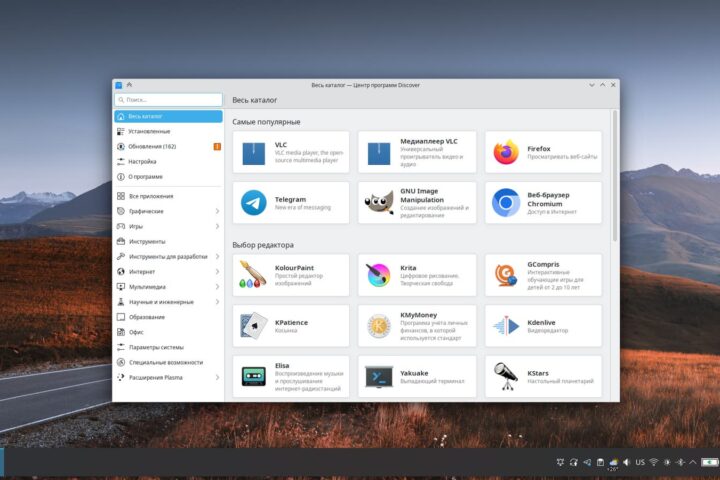
Task: Select the GIMP mascot icon
Action: [x=379, y=203]
